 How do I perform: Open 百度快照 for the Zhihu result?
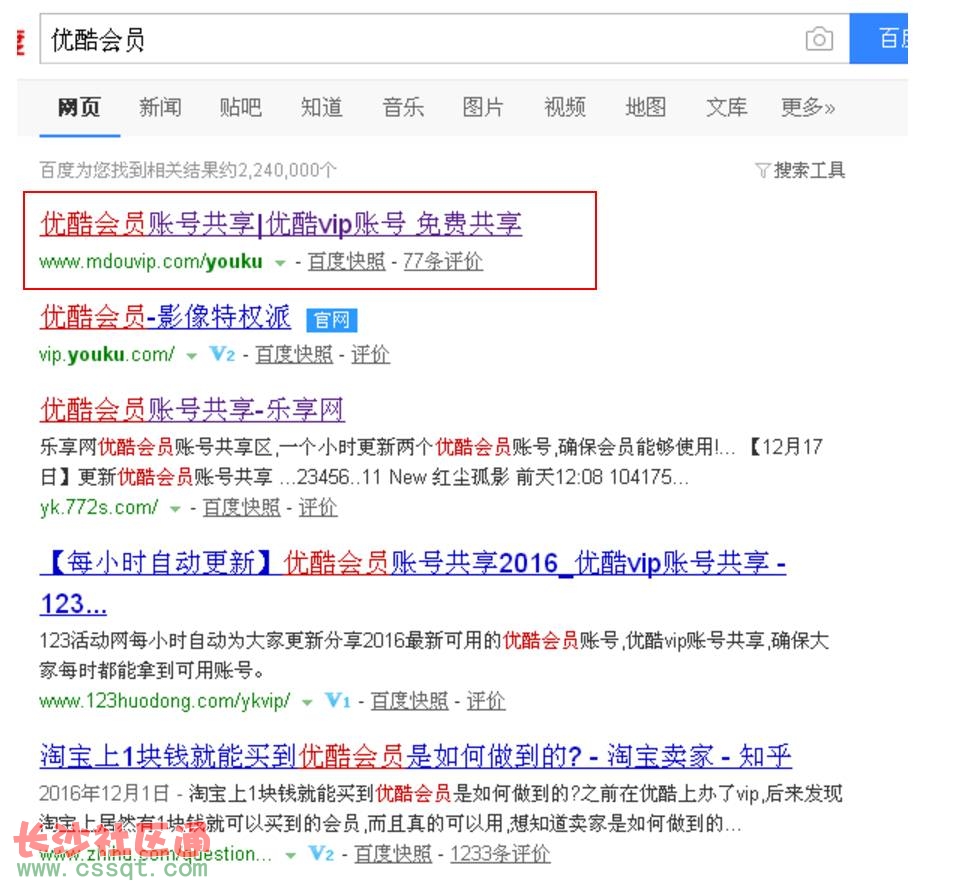click(393, 854)
